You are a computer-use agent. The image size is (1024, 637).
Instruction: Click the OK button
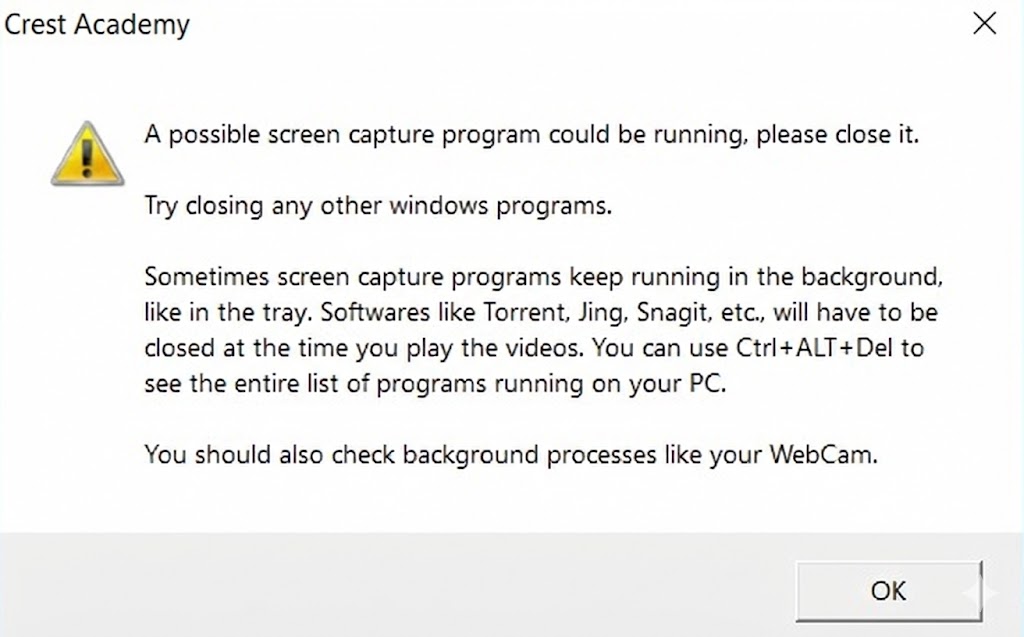pyautogui.click(x=888, y=590)
